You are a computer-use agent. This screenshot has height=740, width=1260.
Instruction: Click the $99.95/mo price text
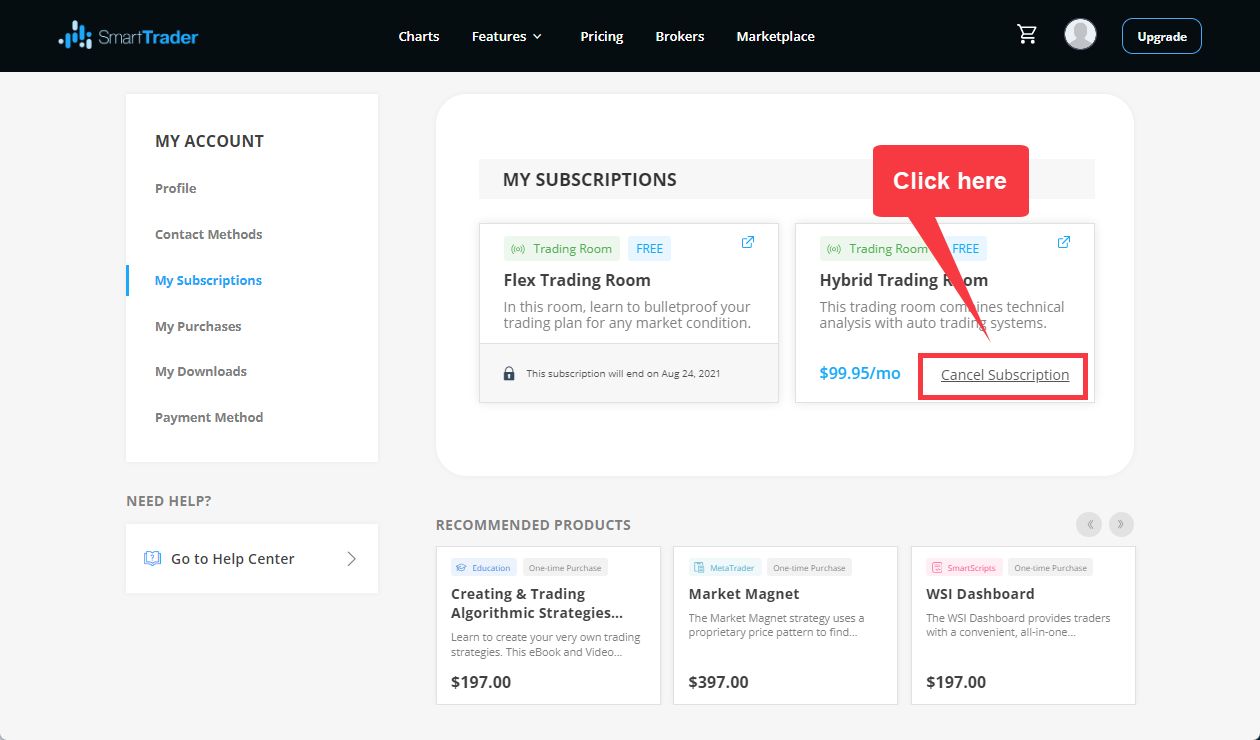point(860,373)
